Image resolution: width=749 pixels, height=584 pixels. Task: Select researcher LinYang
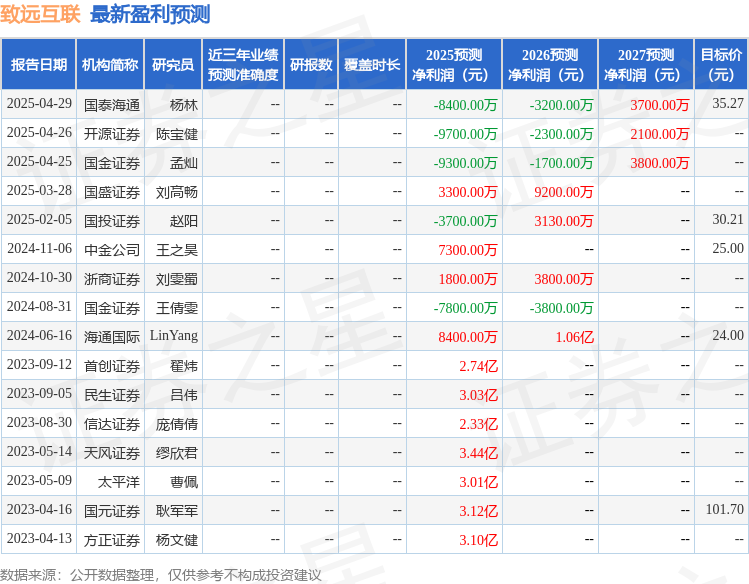(174, 336)
